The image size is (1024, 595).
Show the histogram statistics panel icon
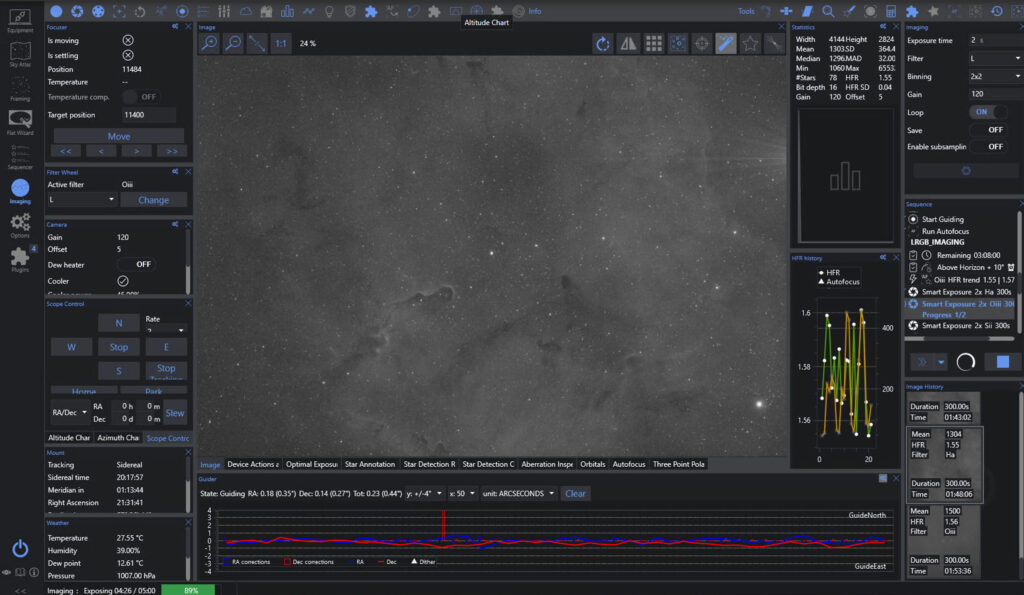(287, 11)
